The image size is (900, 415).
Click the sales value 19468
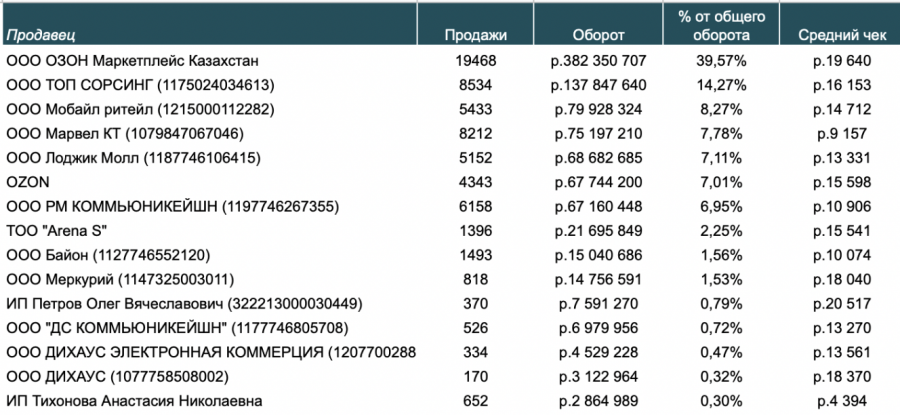[x=475, y=61]
